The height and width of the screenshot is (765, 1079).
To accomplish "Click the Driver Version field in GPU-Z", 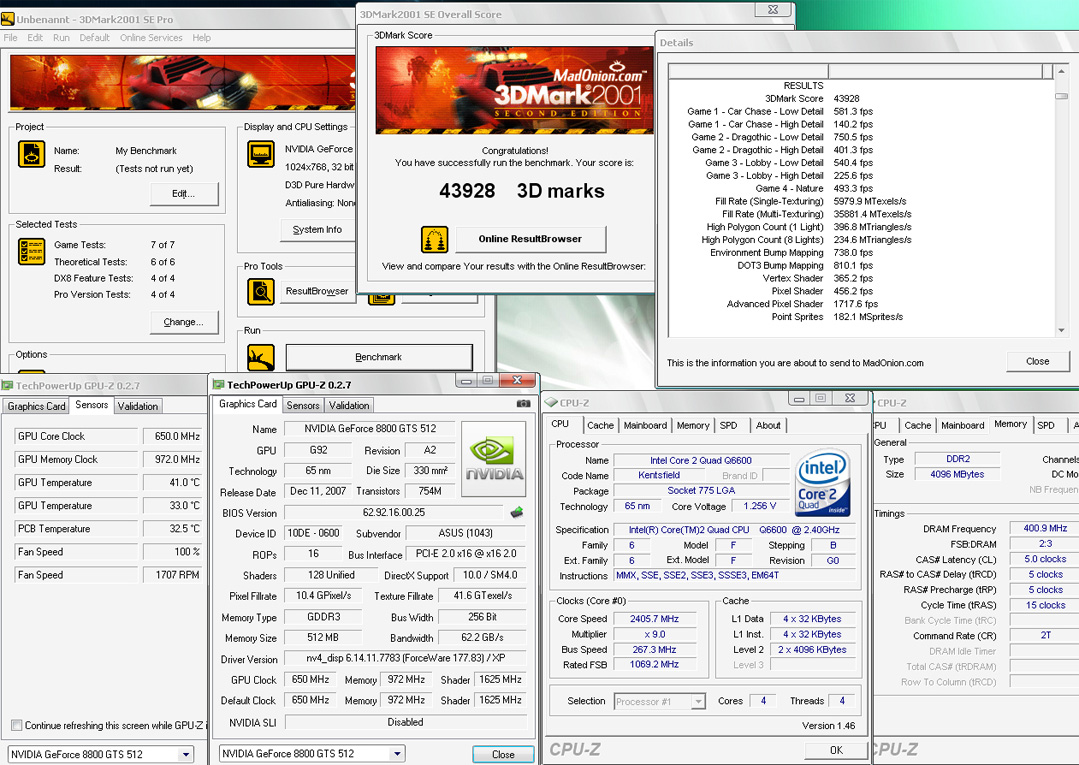I will [x=405, y=658].
